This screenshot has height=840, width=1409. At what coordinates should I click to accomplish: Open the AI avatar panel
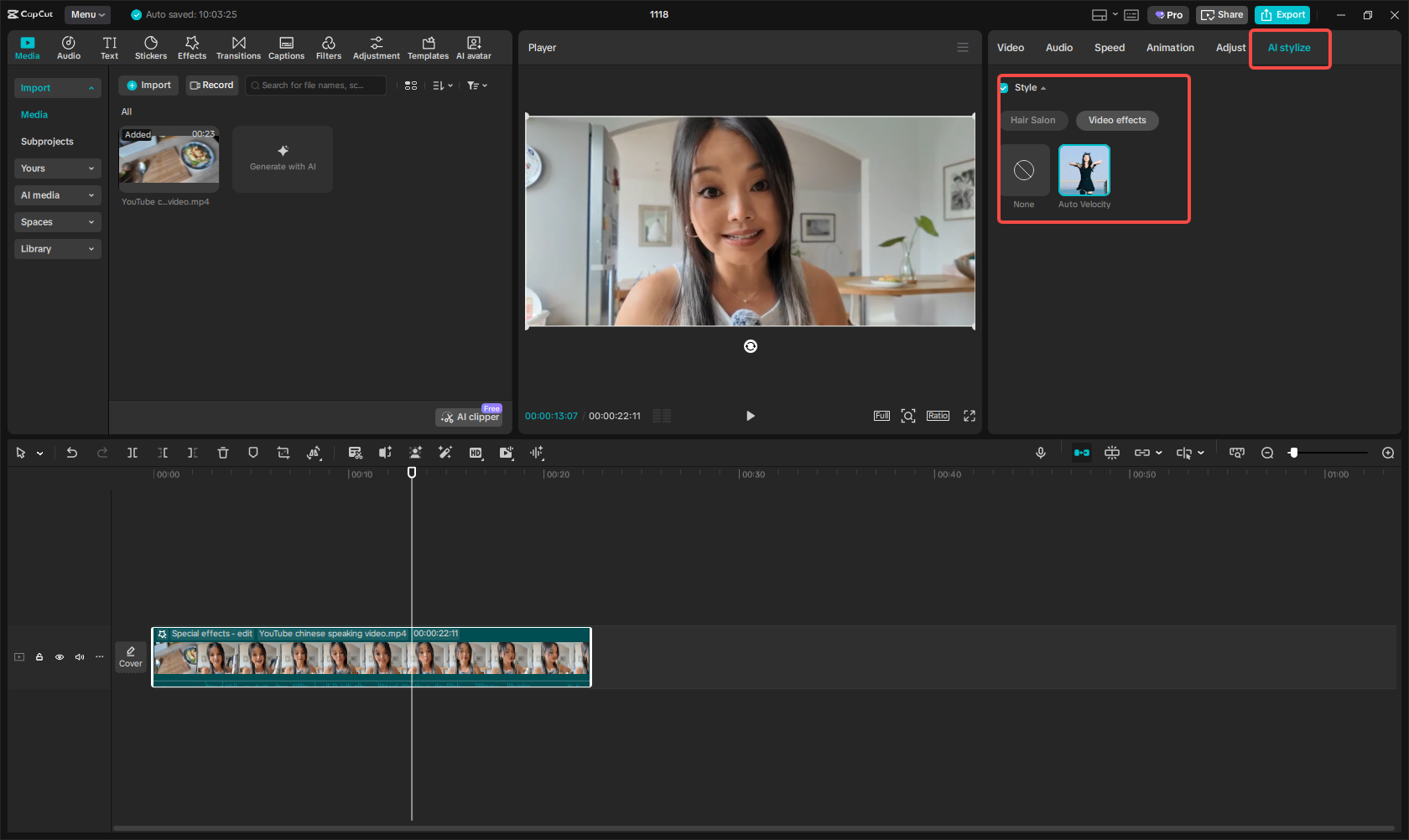pyautogui.click(x=474, y=46)
